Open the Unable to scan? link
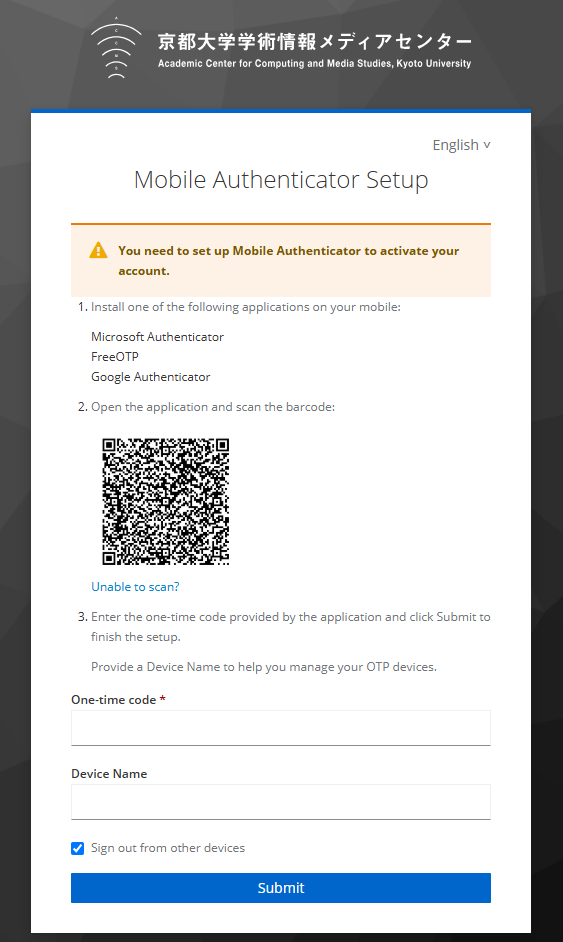Screen dimensions: 563x942 pos(135,587)
